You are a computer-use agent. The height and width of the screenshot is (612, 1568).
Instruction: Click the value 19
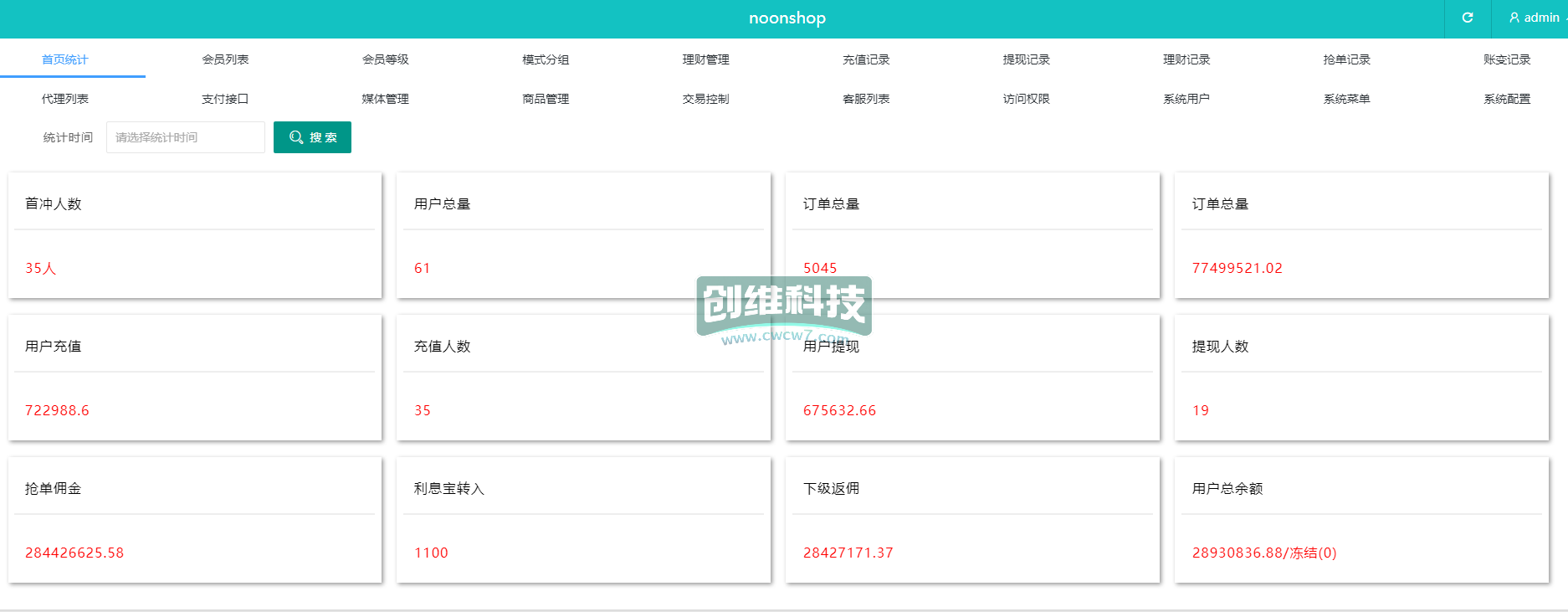pos(1201,410)
